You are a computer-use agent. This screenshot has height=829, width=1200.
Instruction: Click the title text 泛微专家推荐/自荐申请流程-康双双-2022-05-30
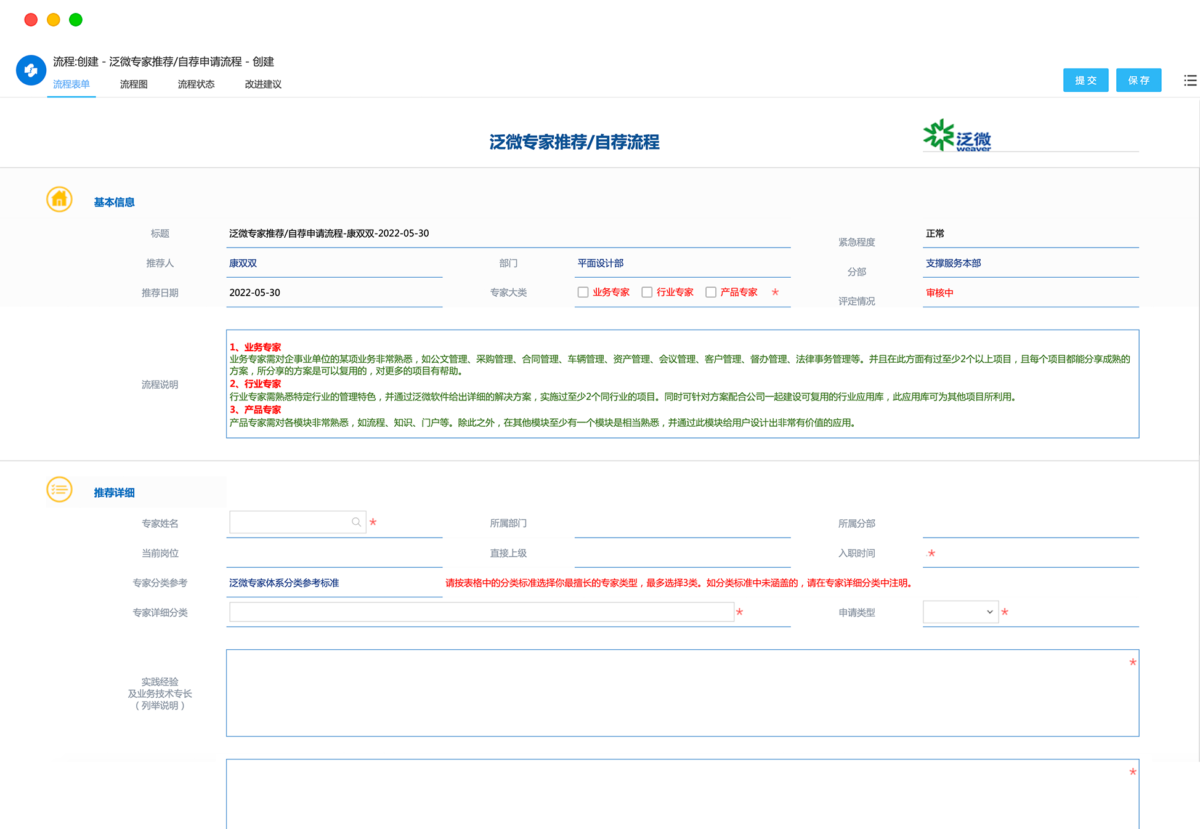[329, 233]
